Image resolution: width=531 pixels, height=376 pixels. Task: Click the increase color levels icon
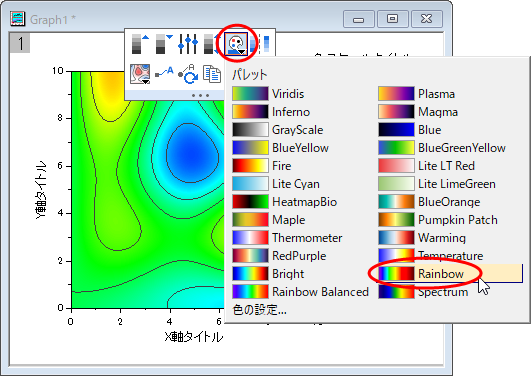pos(140,44)
